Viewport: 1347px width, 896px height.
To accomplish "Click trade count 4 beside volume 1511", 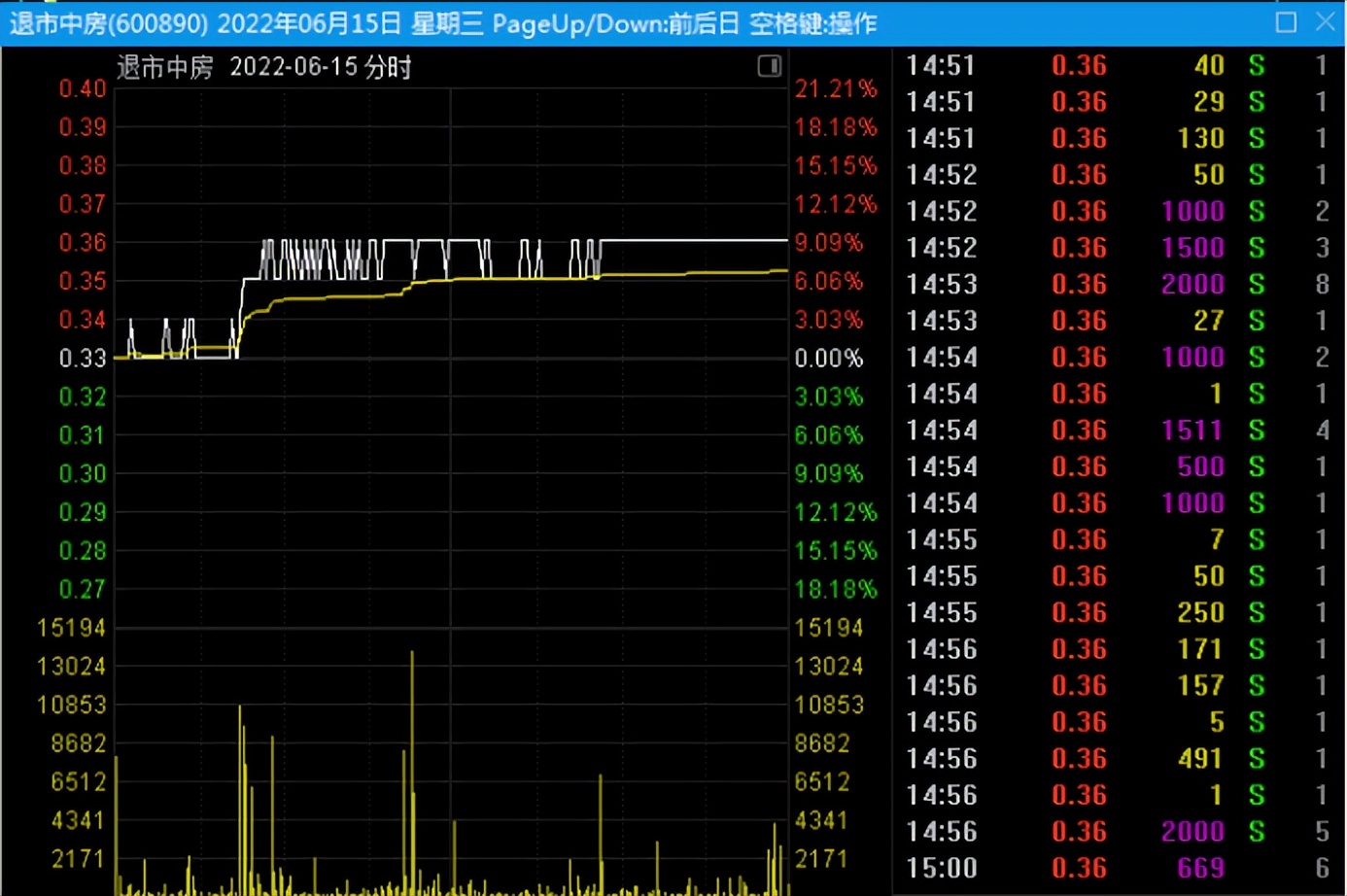I will tap(1322, 431).
